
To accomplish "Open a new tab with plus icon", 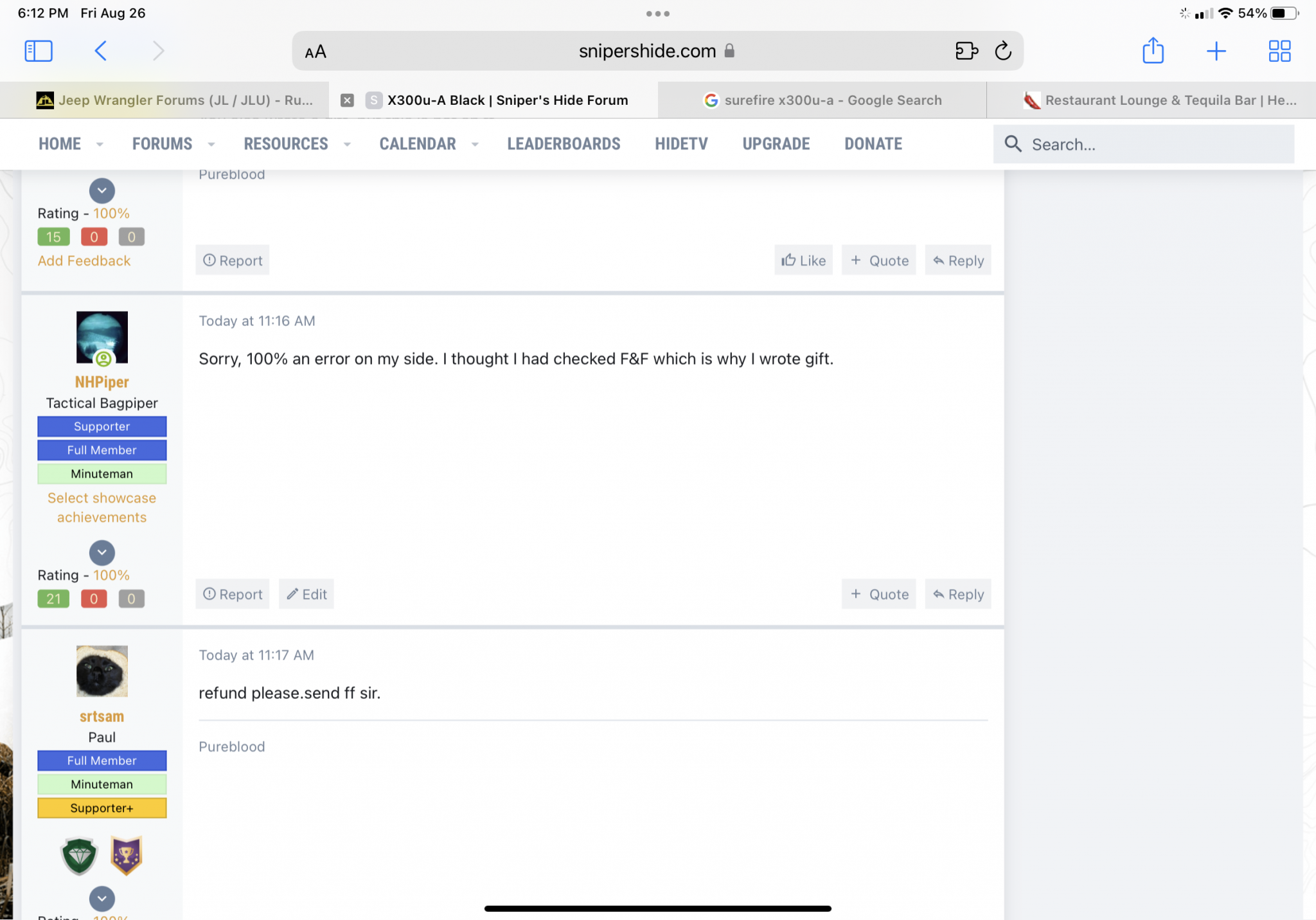I will tap(1216, 51).
